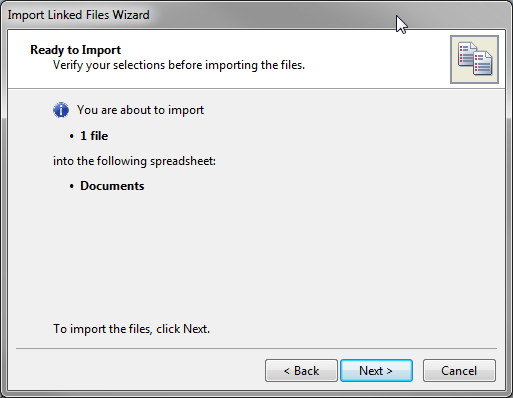Click the into the following spreadsheet label
The height and width of the screenshot is (398, 513).
point(134,161)
